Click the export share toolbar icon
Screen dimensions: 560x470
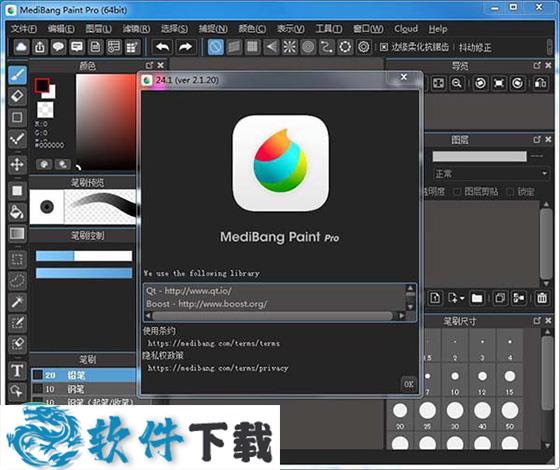[x=40, y=47]
